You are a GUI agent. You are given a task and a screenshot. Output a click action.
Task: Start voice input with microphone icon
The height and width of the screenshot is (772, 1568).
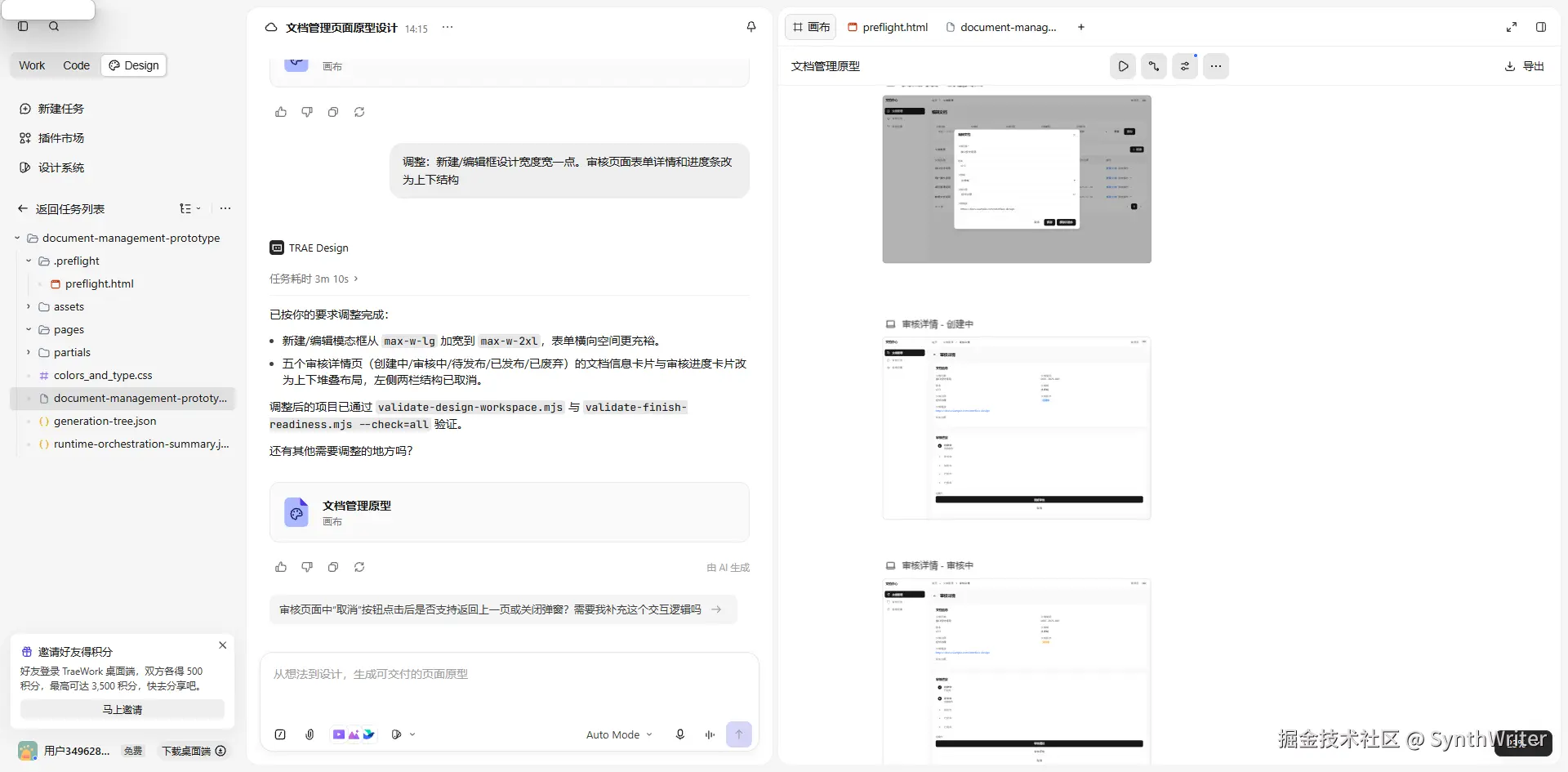pyautogui.click(x=680, y=734)
